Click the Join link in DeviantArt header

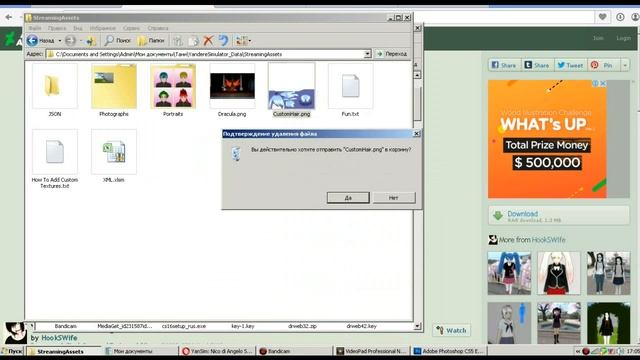[598, 38]
